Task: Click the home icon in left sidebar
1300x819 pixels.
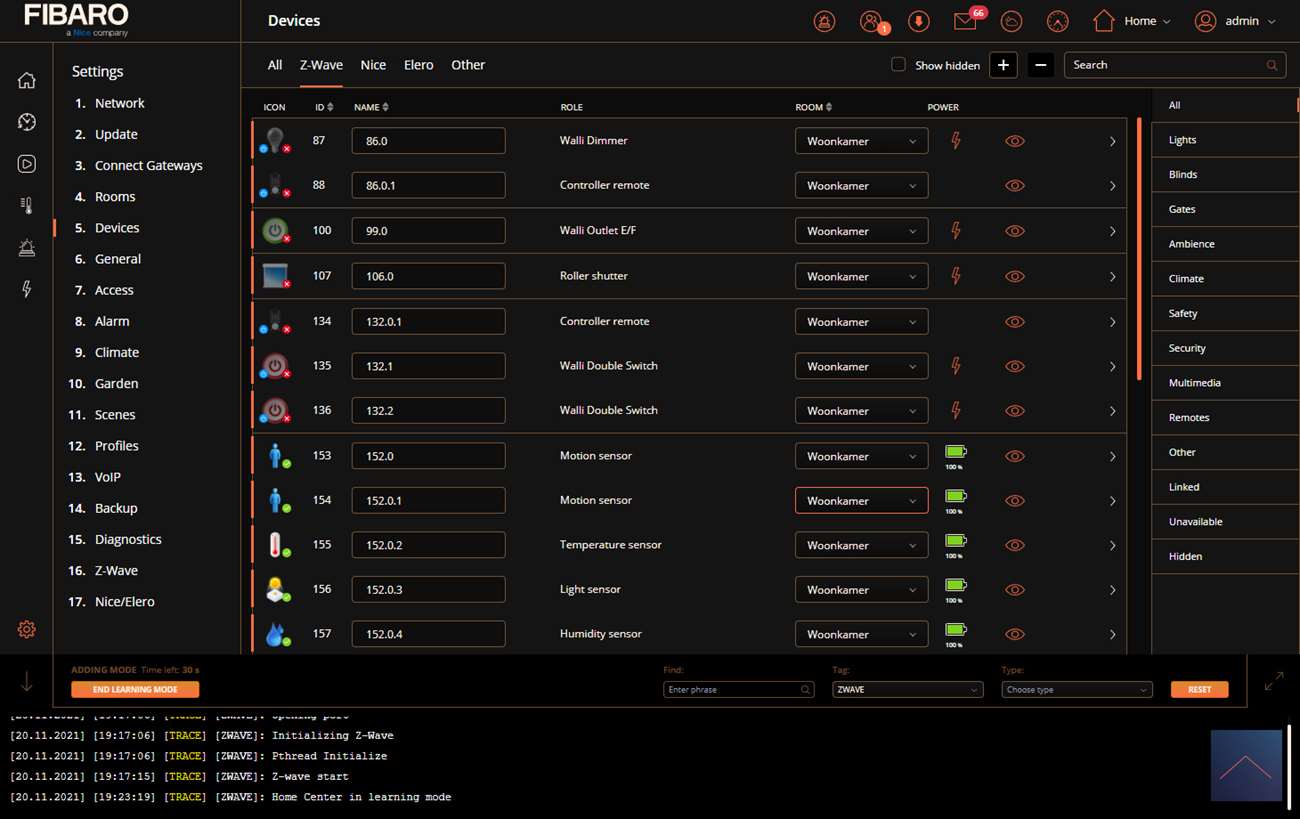Action: (27, 81)
